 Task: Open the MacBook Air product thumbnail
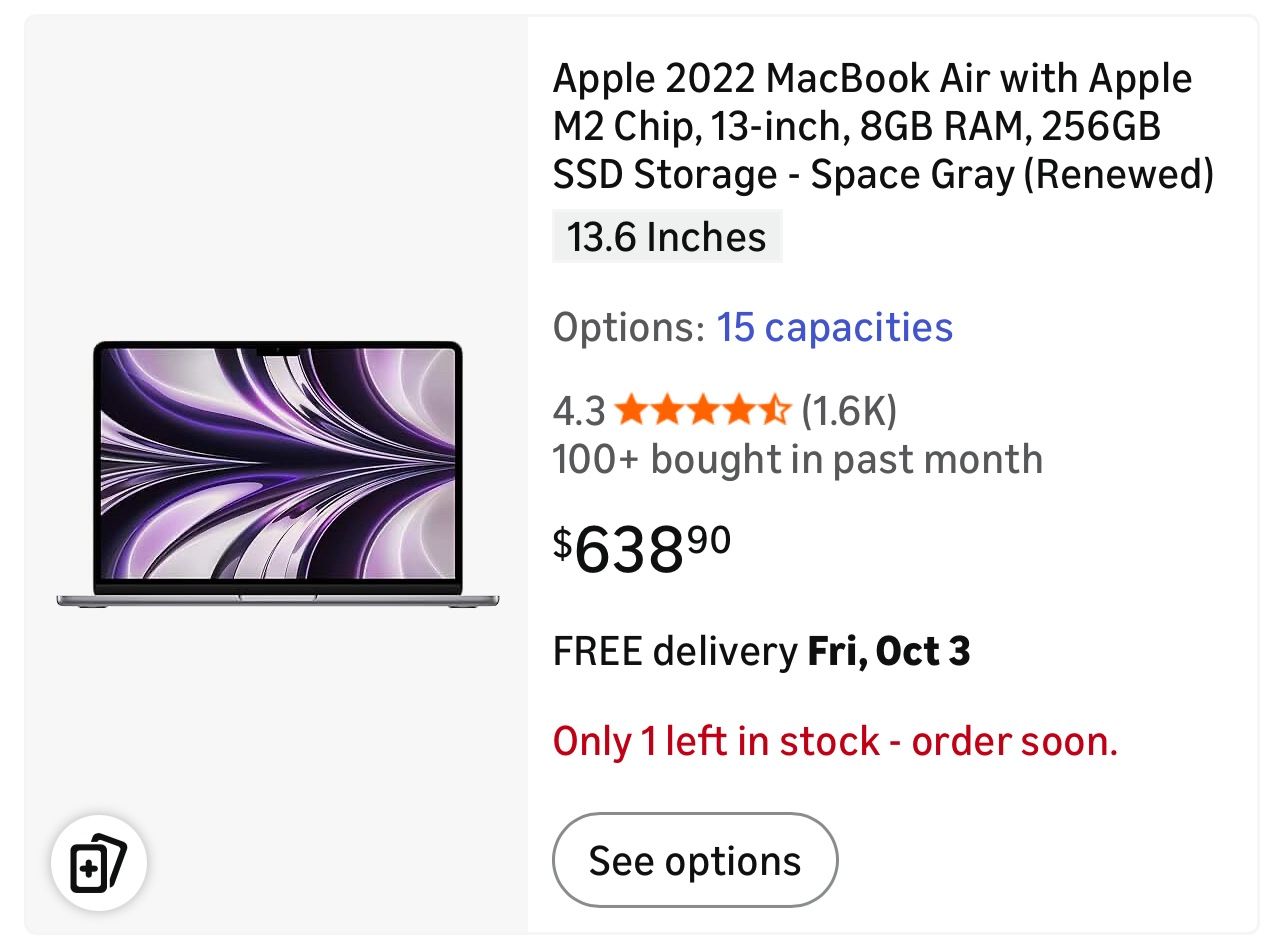[277, 475]
